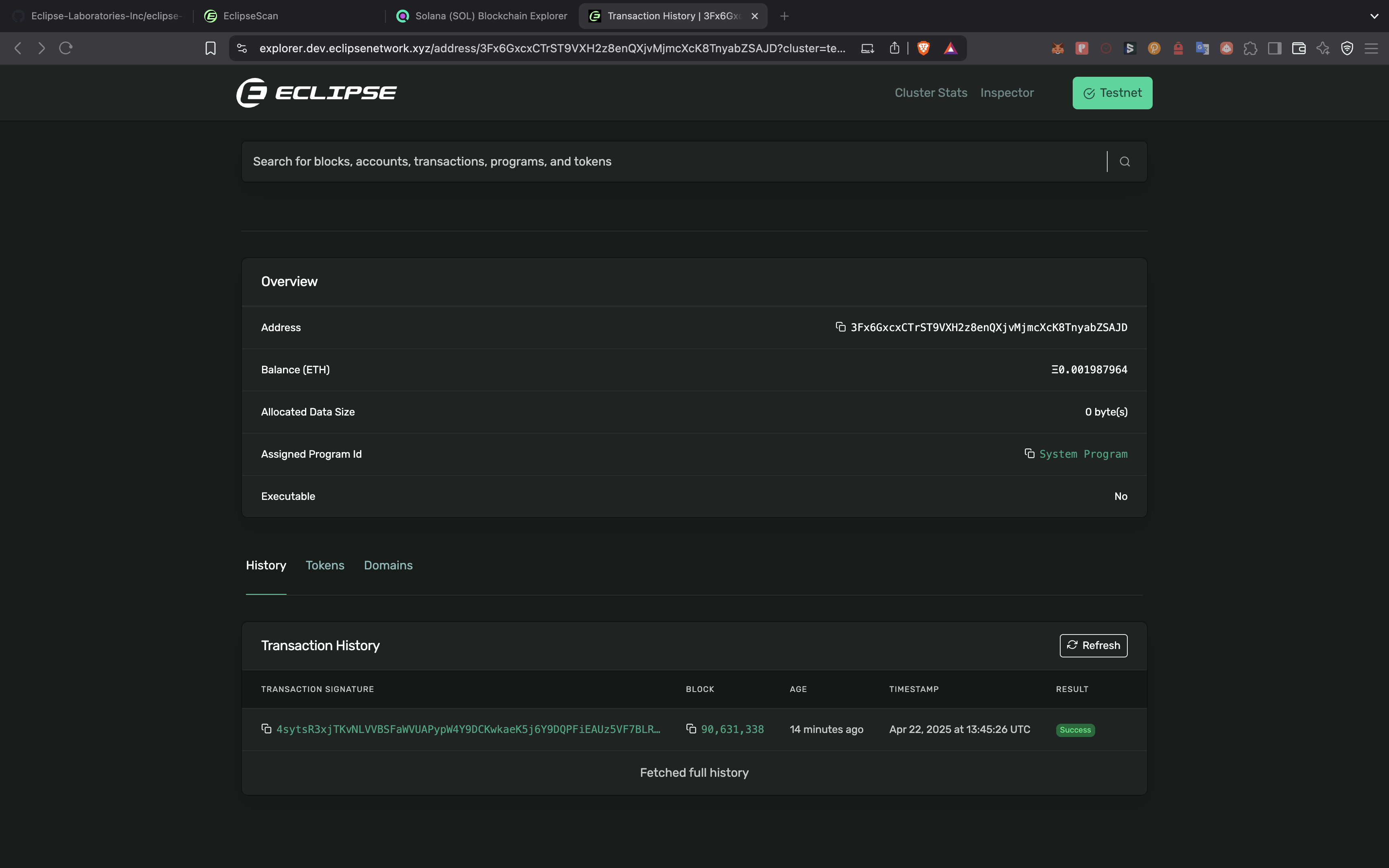The height and width of the screenshot is (868, 1389).
Task: Open Google Translate extension
Action: [x=1203, y=48]
